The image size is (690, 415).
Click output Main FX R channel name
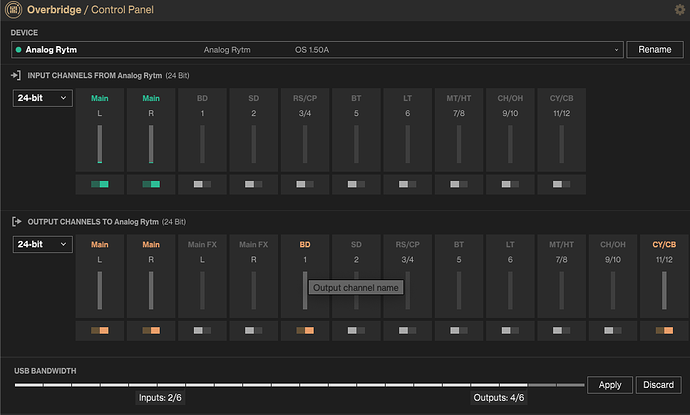[x=253, y=245]
